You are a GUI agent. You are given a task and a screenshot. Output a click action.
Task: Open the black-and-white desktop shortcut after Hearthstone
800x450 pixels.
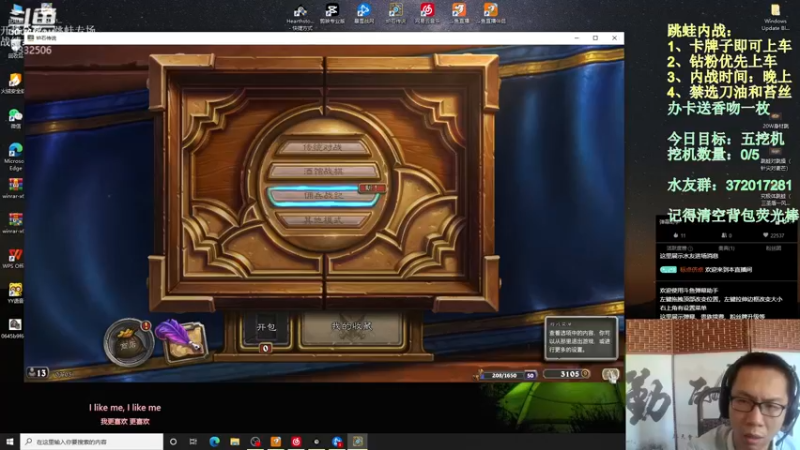point(332,13)
